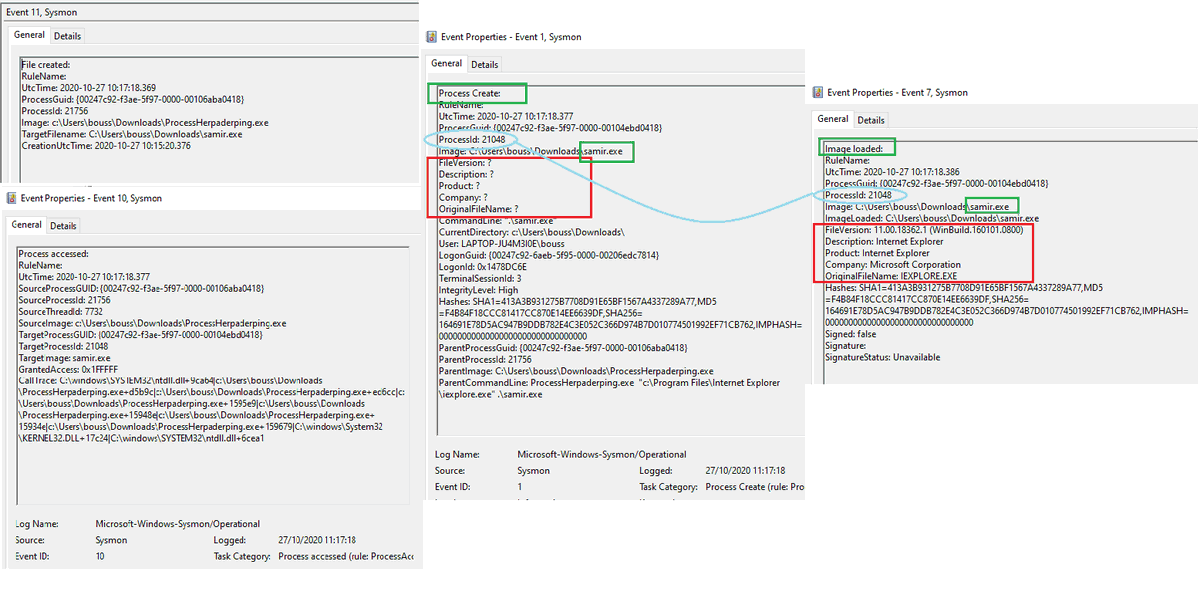Click TerminalSessionId 3 line

pyautogui.click(x=483, y=278)
